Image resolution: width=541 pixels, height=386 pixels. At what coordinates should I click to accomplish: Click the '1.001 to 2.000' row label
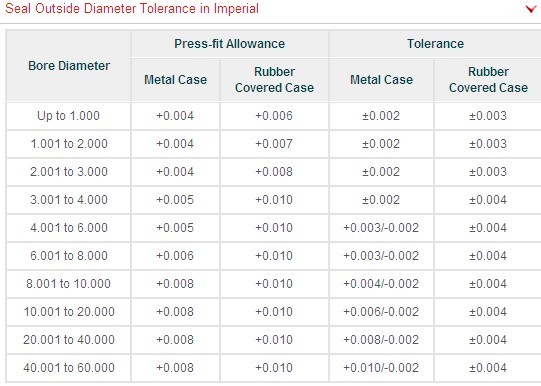[x=69, y=143]
